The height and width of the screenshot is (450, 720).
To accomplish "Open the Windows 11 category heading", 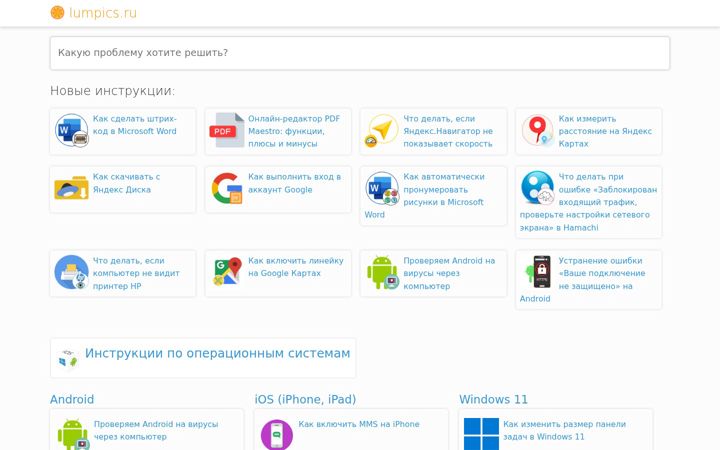I will (493, 399).
